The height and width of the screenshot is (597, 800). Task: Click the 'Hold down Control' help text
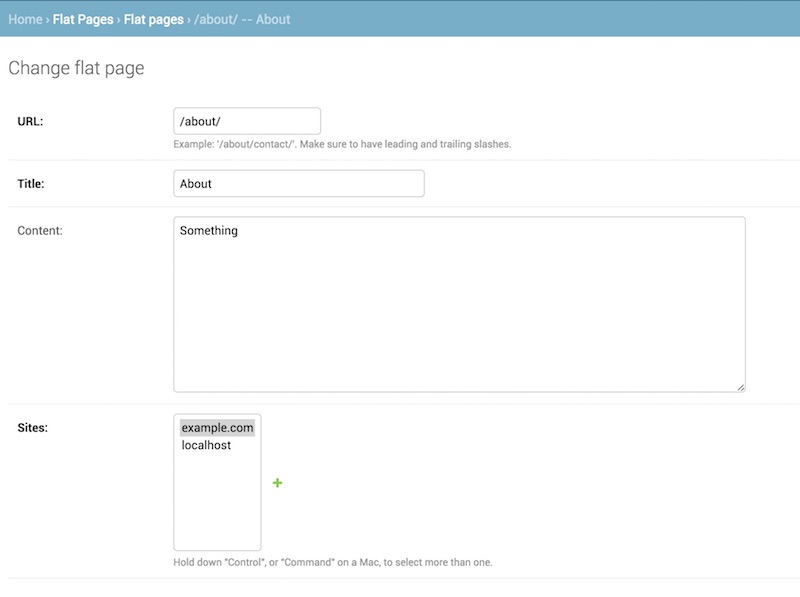coord(332,562)
